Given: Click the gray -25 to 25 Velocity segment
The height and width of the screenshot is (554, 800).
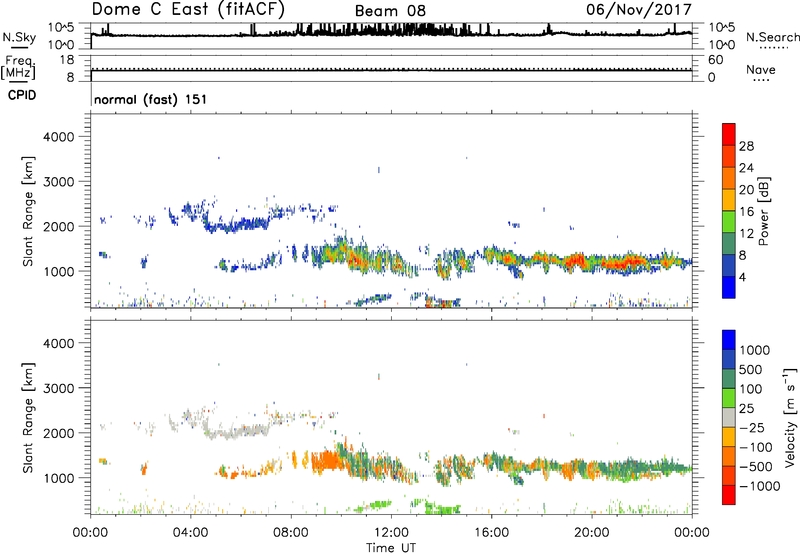Looking at the screenshot, I should tap(729, 417).
